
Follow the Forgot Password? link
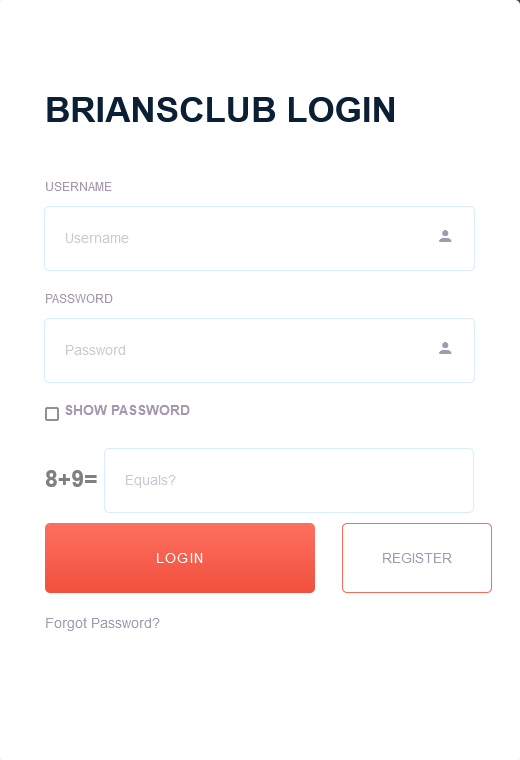pos(102,623)
